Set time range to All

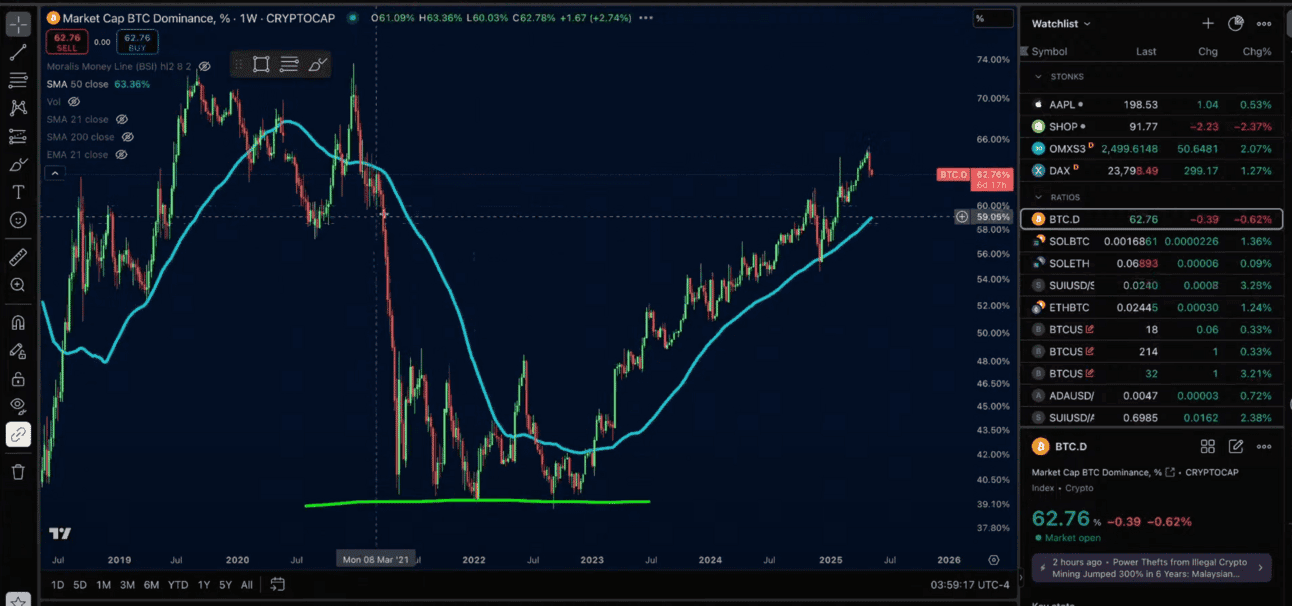(247, 584)
